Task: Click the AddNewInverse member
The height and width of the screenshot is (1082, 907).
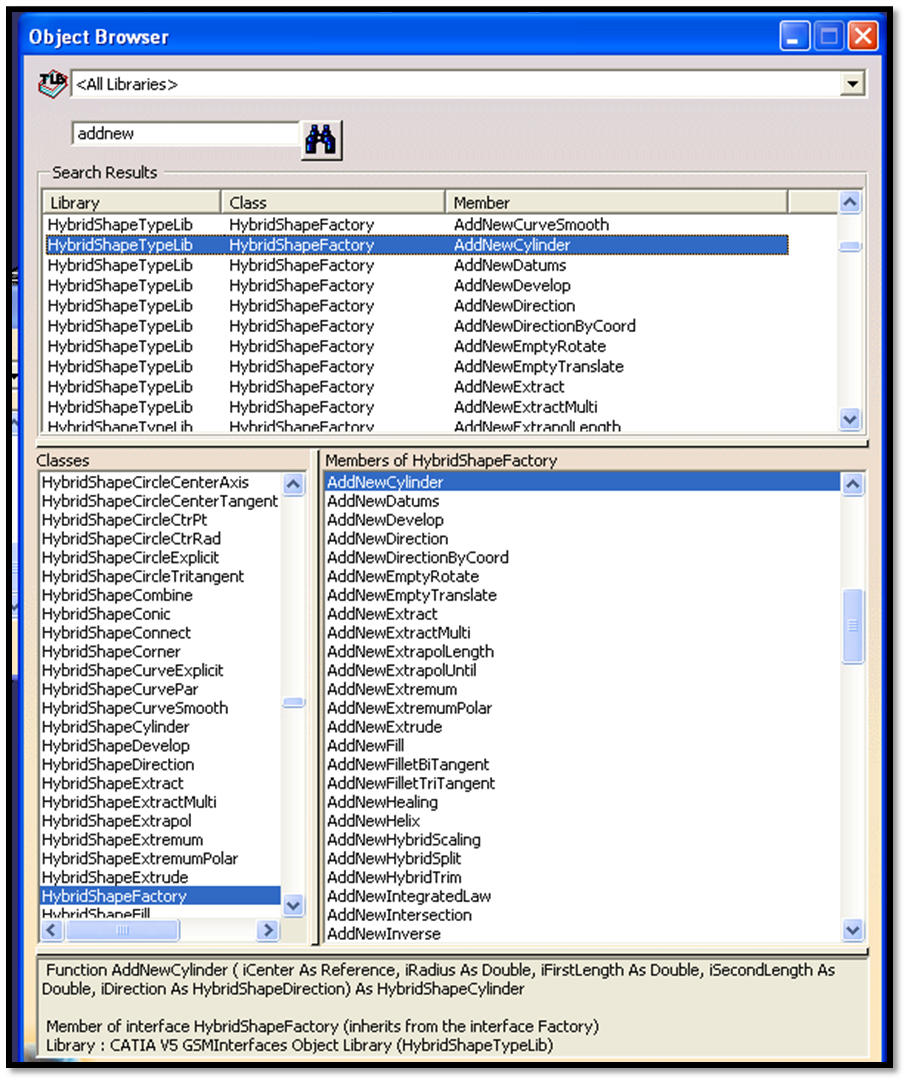Action: point(583,934)
